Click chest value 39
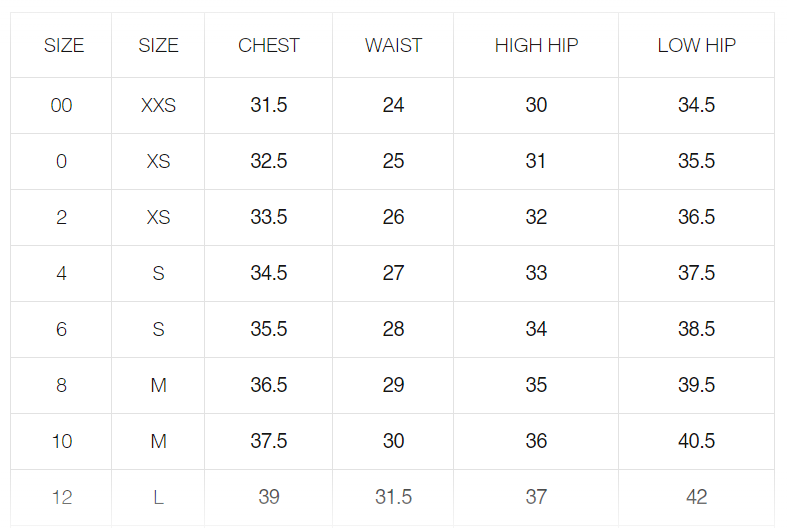Viewport: 787px width, 528px height. (269, 497)
